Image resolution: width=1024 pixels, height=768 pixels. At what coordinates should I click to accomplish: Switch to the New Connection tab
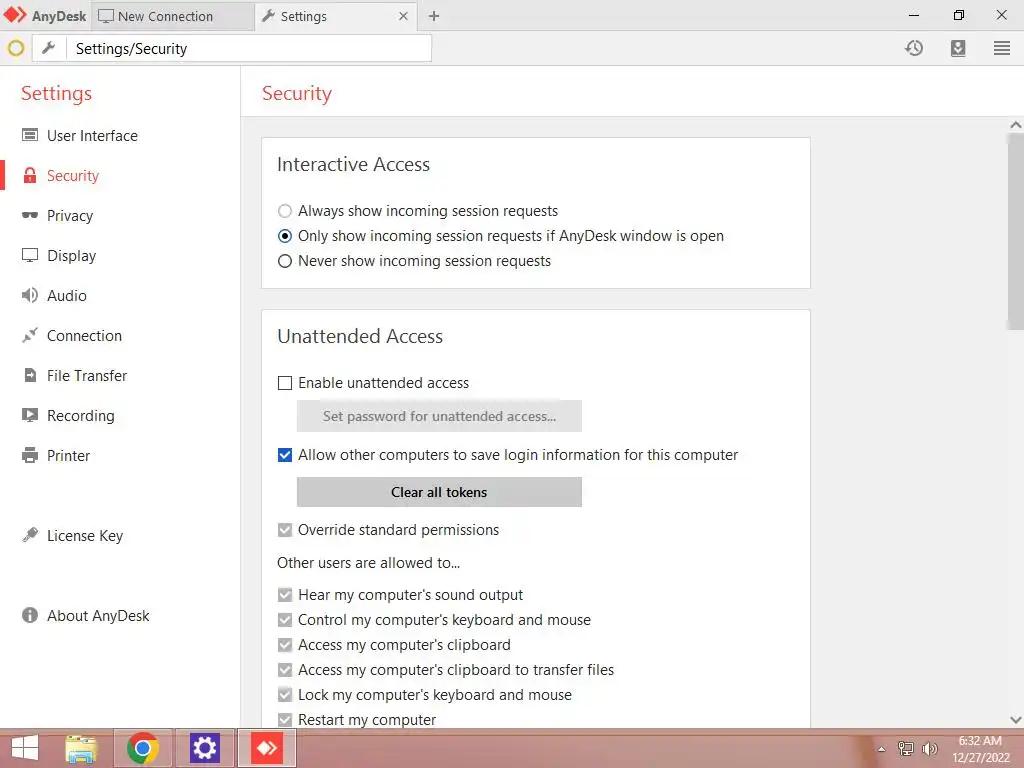tap(173, 16)
